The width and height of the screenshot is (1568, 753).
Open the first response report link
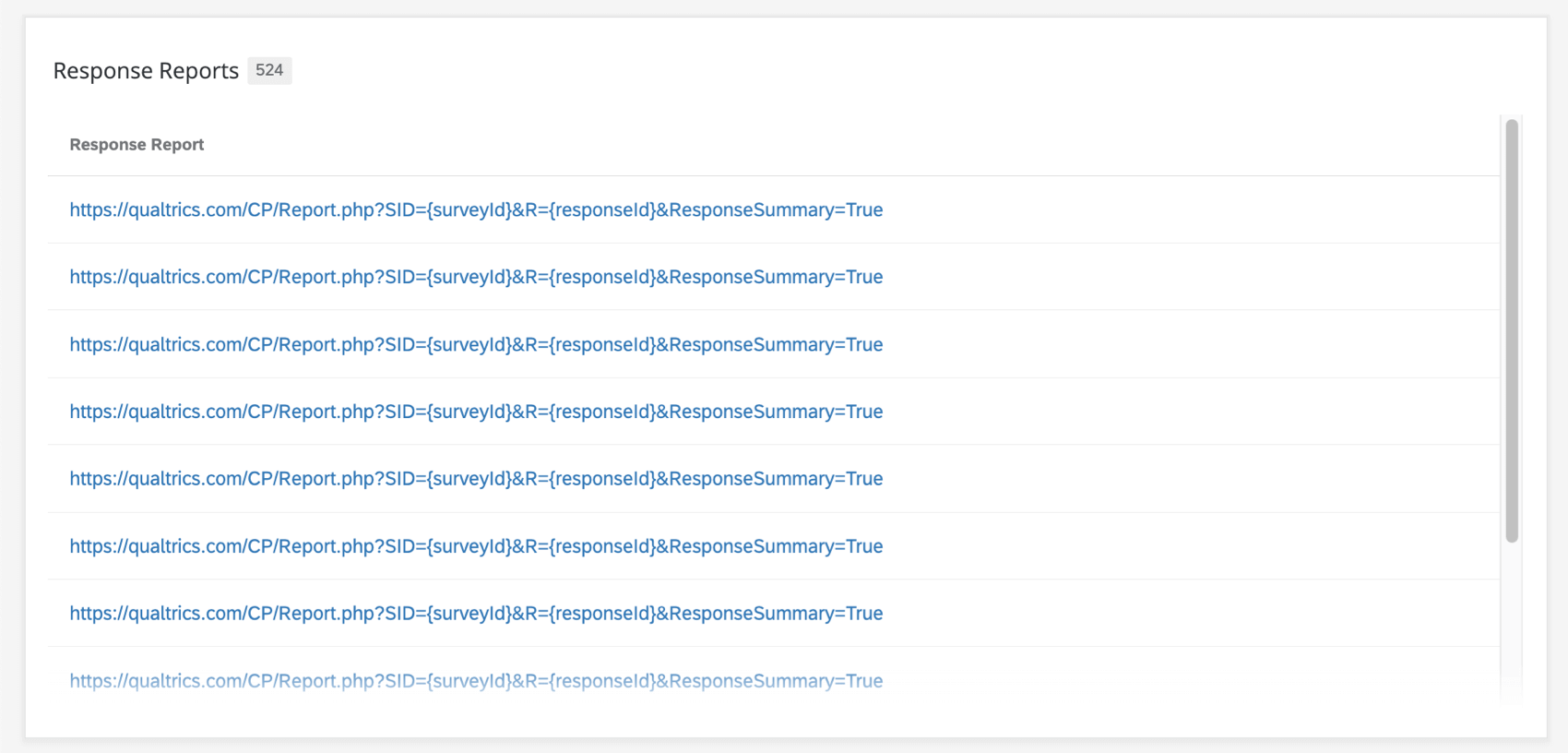[475, 209]
